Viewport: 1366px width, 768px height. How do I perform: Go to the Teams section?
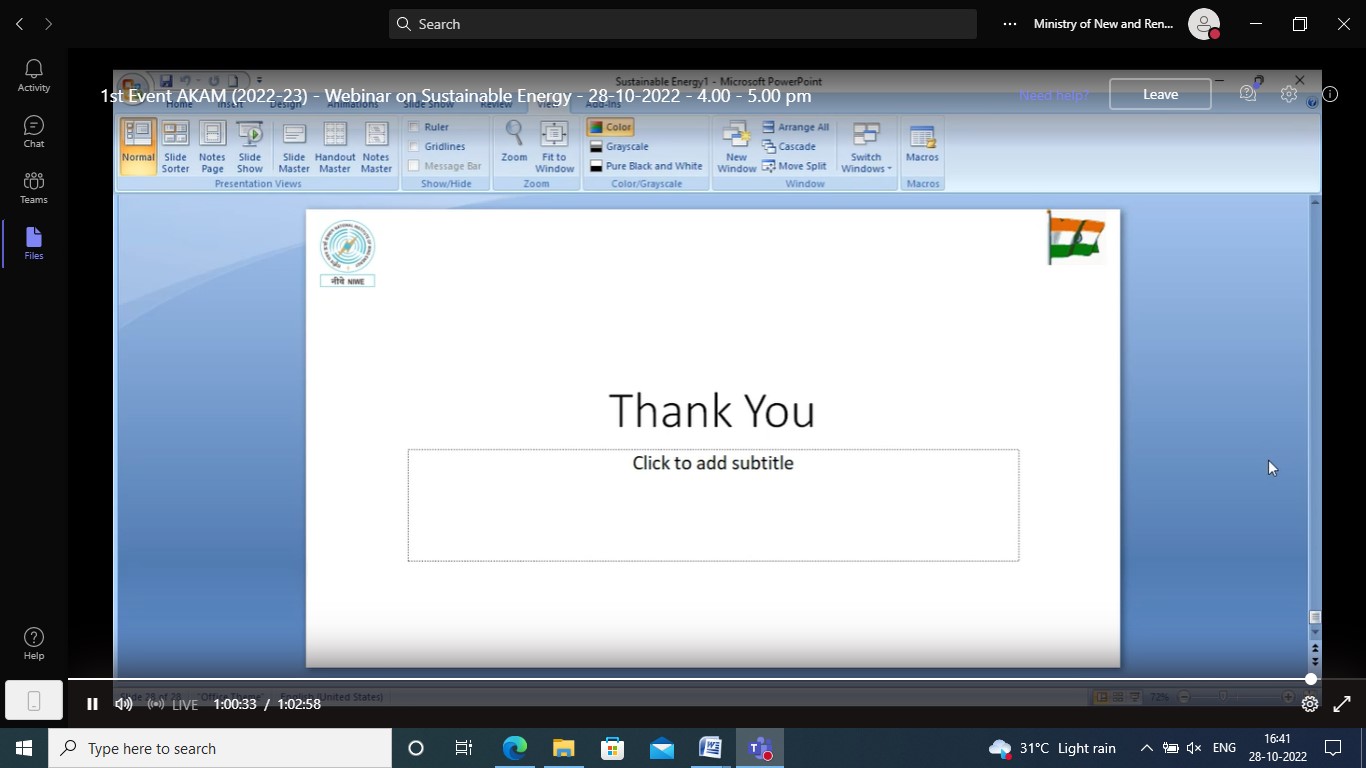tap(33, 187)
